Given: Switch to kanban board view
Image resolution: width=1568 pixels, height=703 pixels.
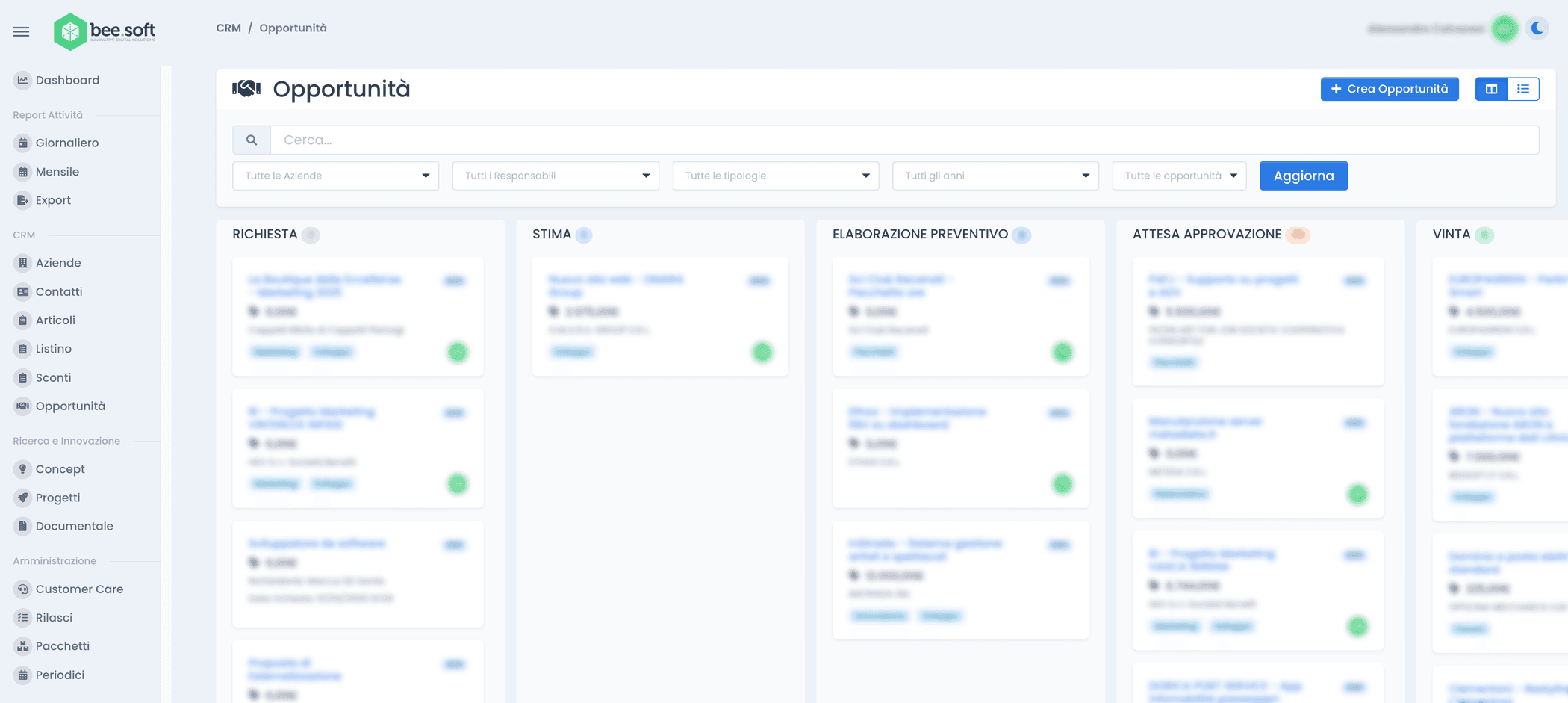Looking at the screenshot, I should [1491, 89].
